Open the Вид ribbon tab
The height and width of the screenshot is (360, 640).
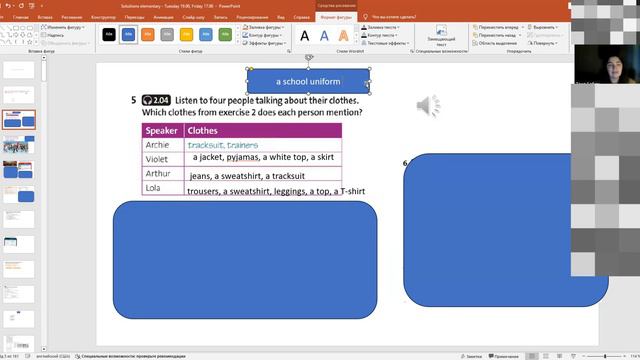point(281,17)
